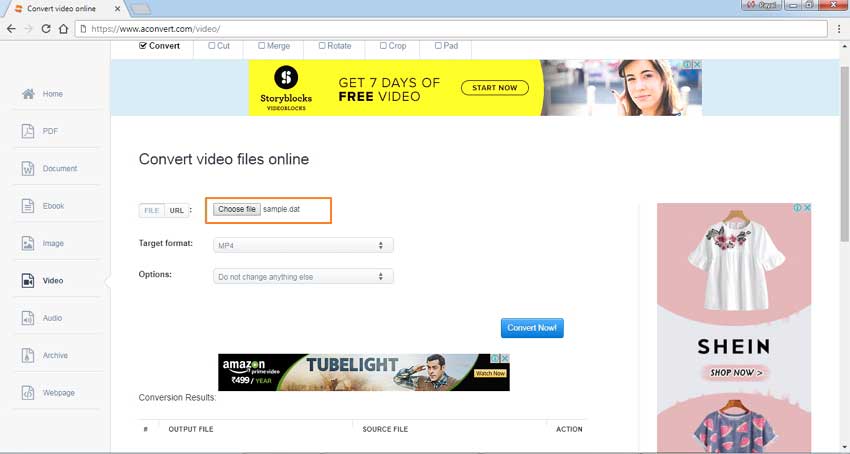Open the Audio converter icon

pyautogui.click(x=28, y=318)
